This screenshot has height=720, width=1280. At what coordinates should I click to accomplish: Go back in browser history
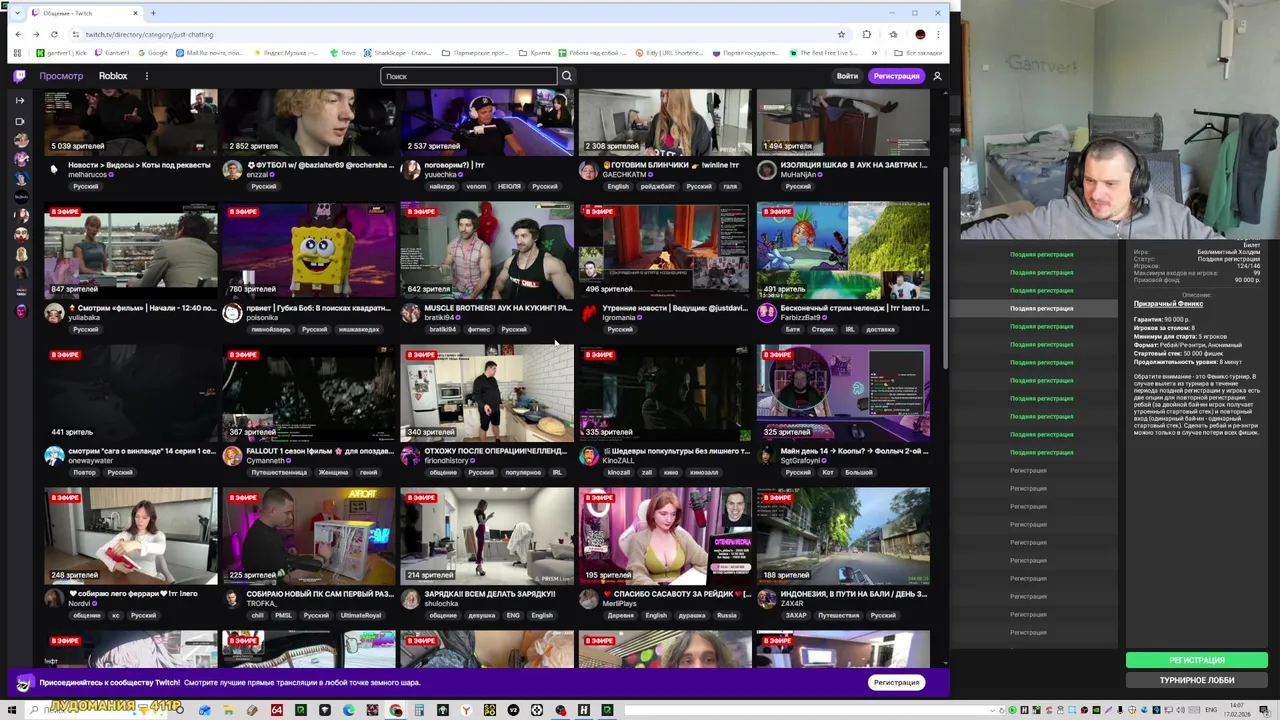pyautogui.click(x=18, y=34)
